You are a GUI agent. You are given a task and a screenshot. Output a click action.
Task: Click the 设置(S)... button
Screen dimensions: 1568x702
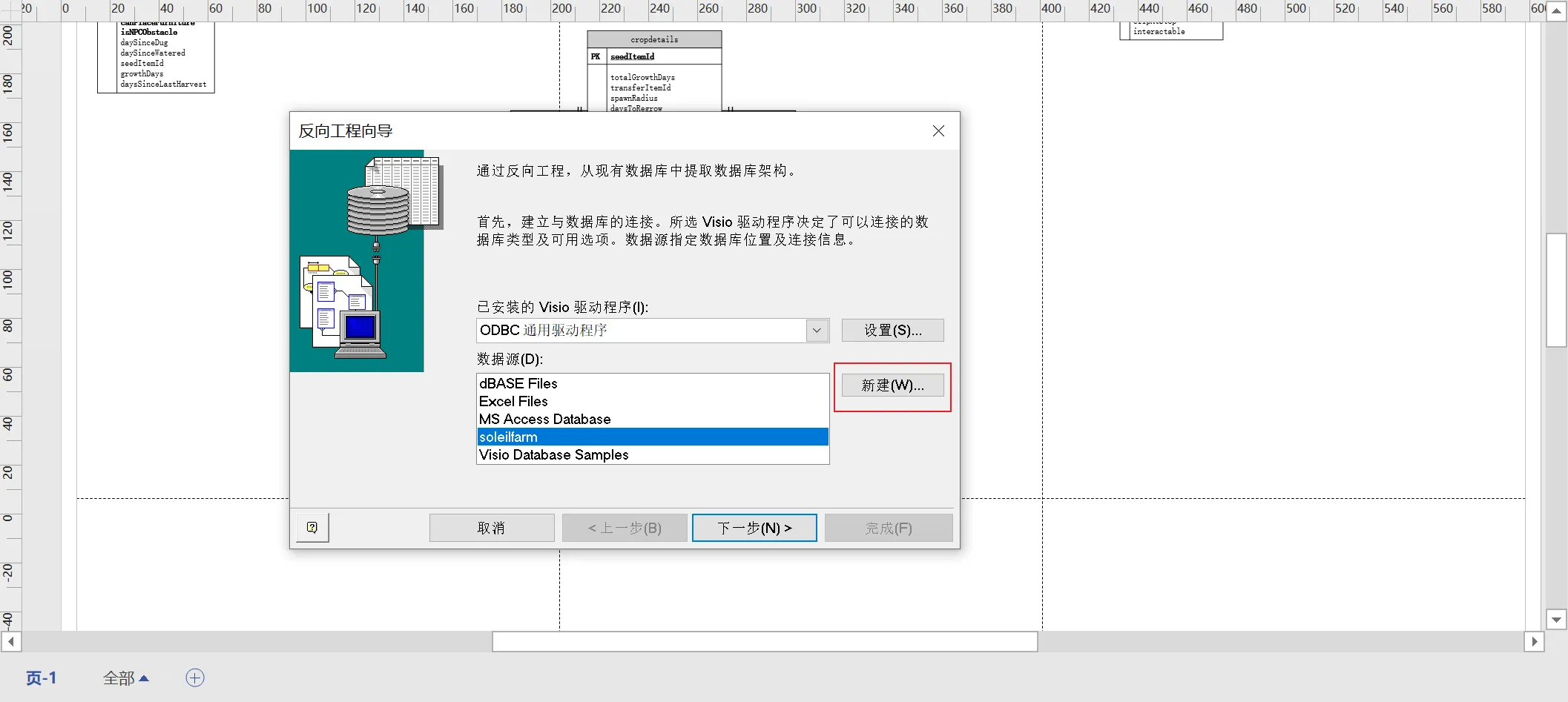[x=893, y=331]
